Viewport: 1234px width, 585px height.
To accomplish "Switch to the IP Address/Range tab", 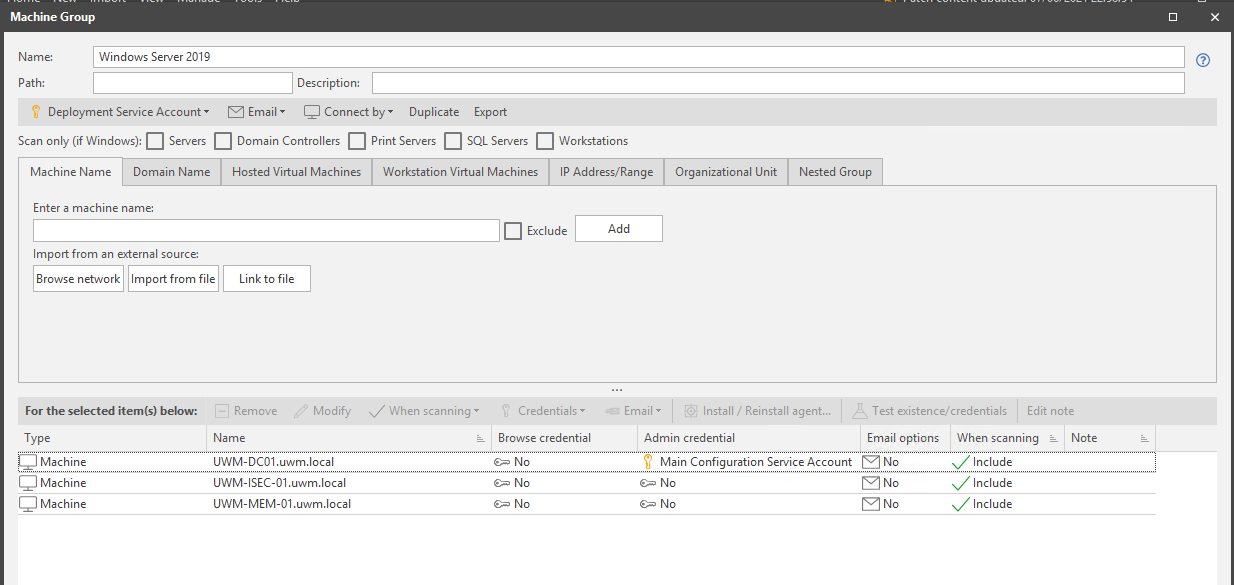I will (x=606, y=171).
